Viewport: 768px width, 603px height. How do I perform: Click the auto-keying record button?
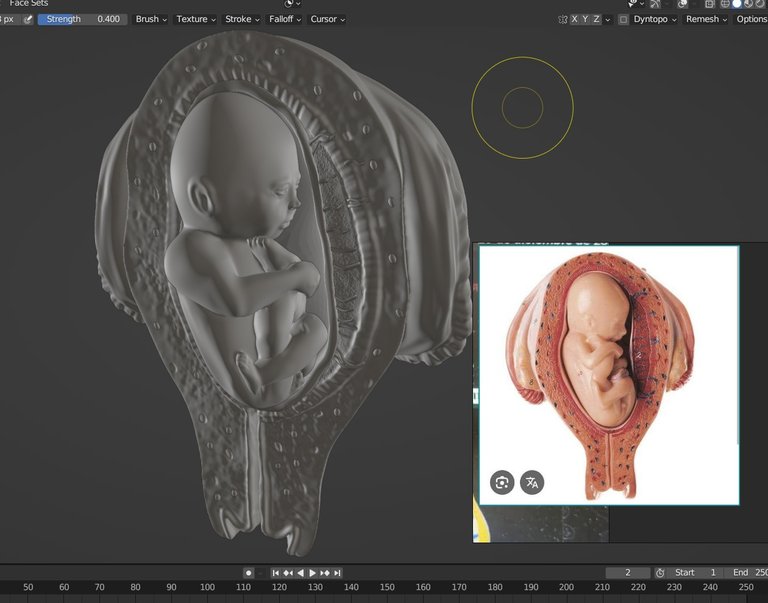tap(249, 573)
